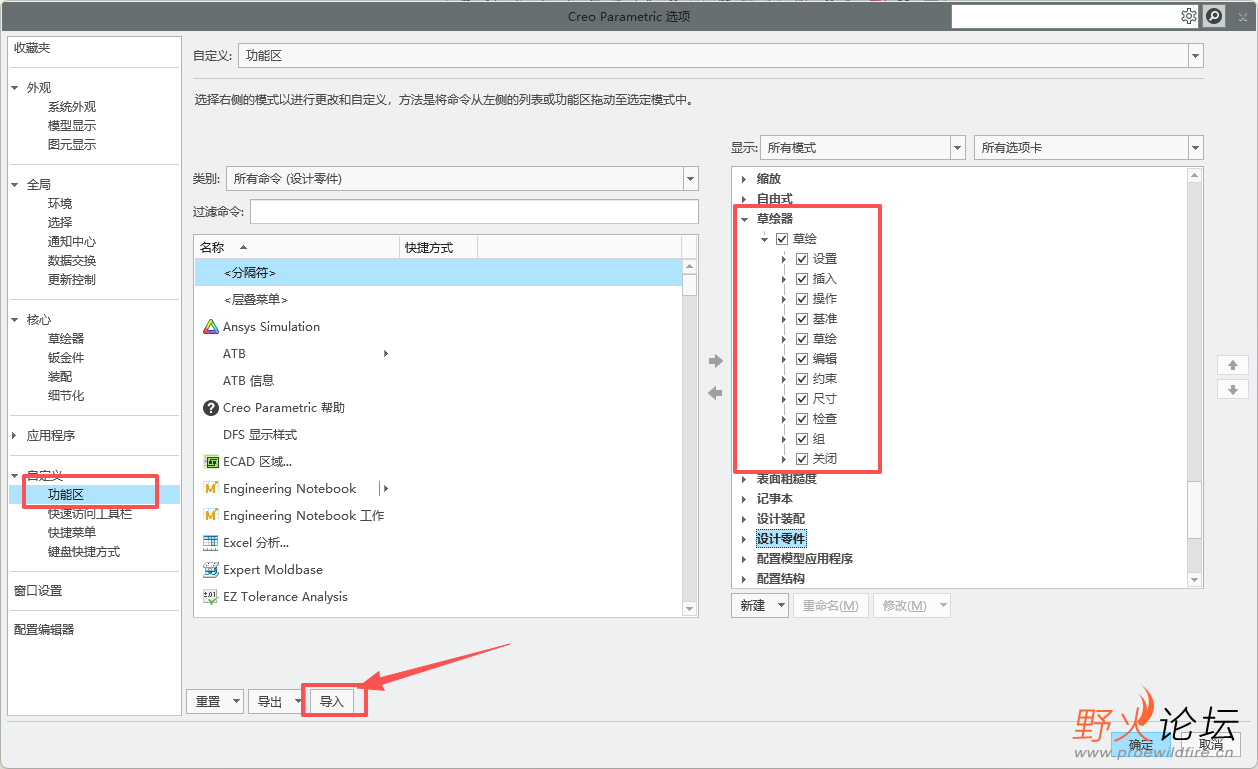This screenshot has height=769, width=1258.
Task: Uncheck the 操作 group checkbox
Action: pos(802,299)
